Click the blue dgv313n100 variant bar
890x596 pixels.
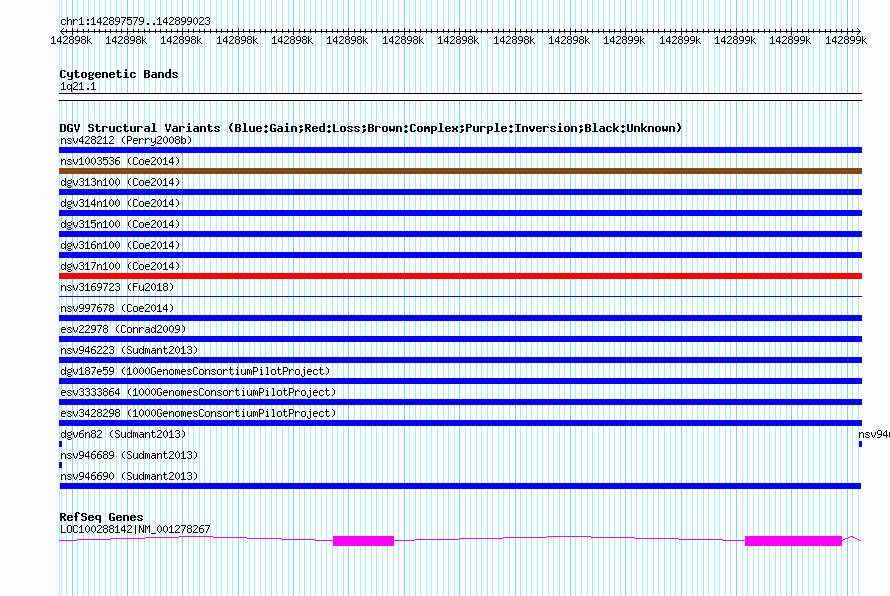point(460,192)
